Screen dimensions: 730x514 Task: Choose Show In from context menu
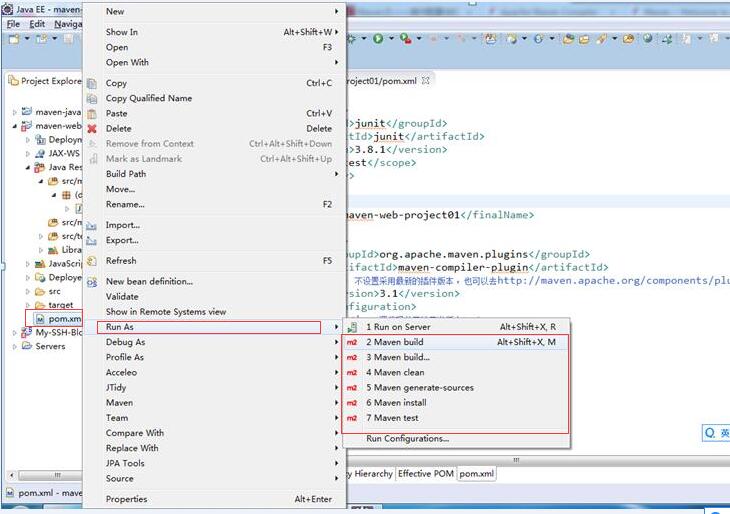tap(215, 32)
